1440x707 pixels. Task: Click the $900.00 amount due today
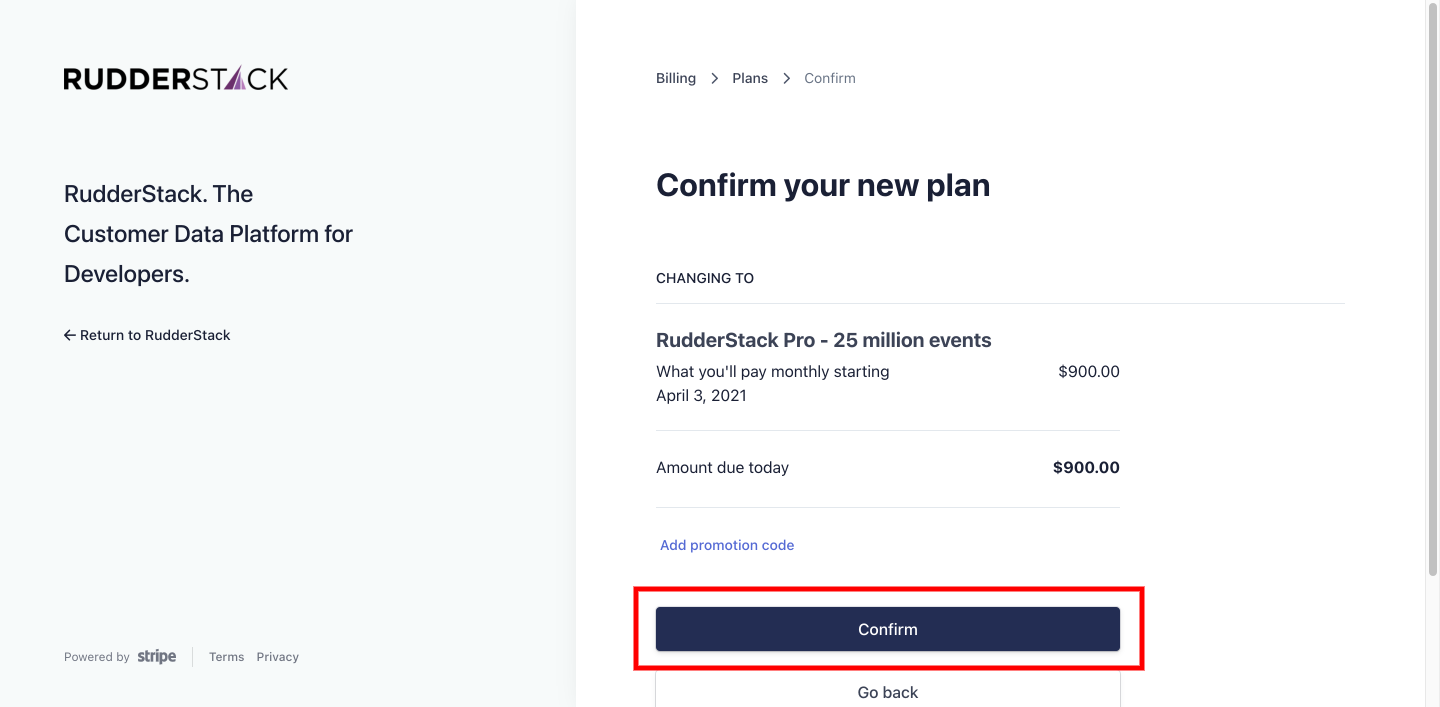click(x=1085, y=467)
